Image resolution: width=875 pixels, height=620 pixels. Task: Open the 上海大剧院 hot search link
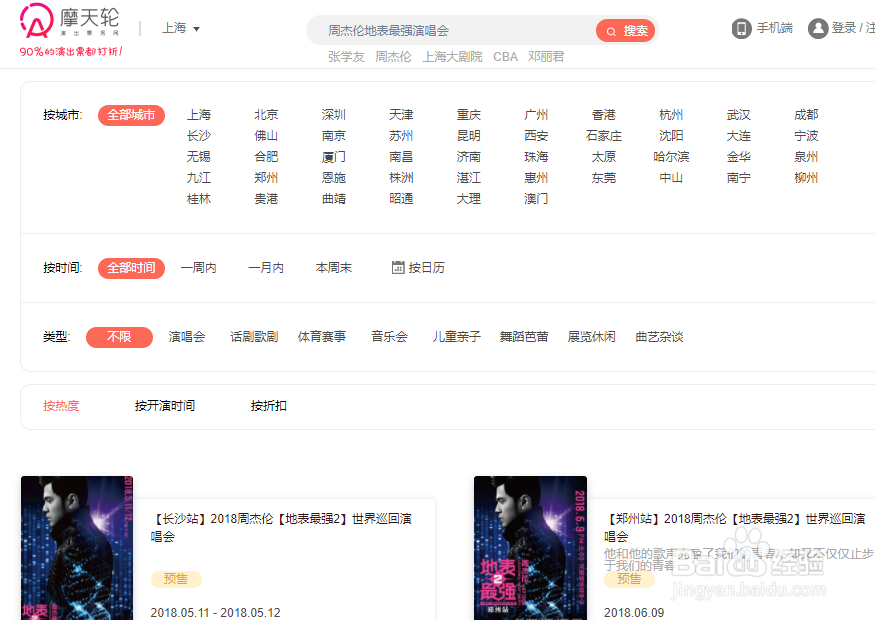click(452, 57)
